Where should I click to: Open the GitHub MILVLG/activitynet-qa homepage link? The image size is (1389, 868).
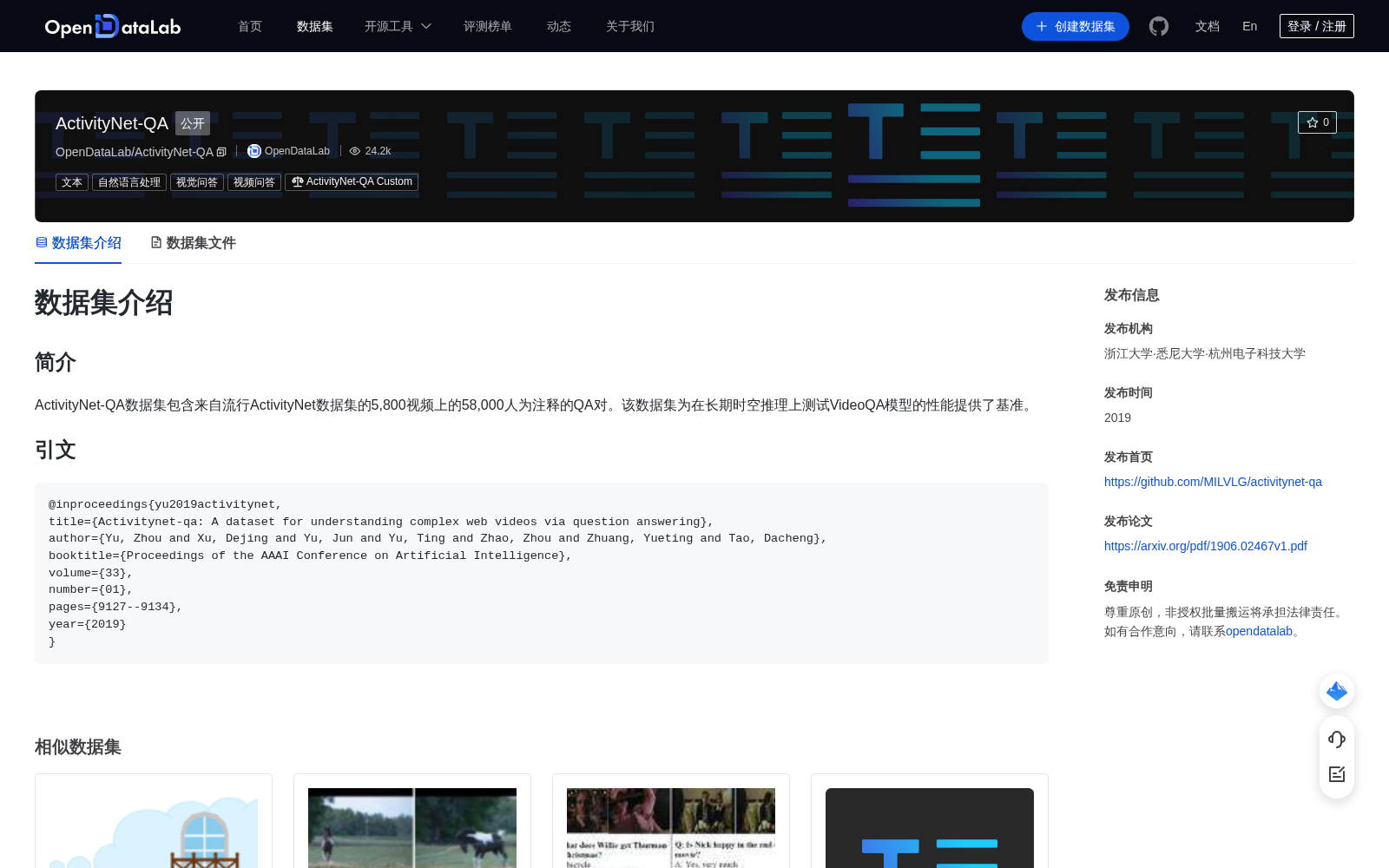[x=1213, y=482]
